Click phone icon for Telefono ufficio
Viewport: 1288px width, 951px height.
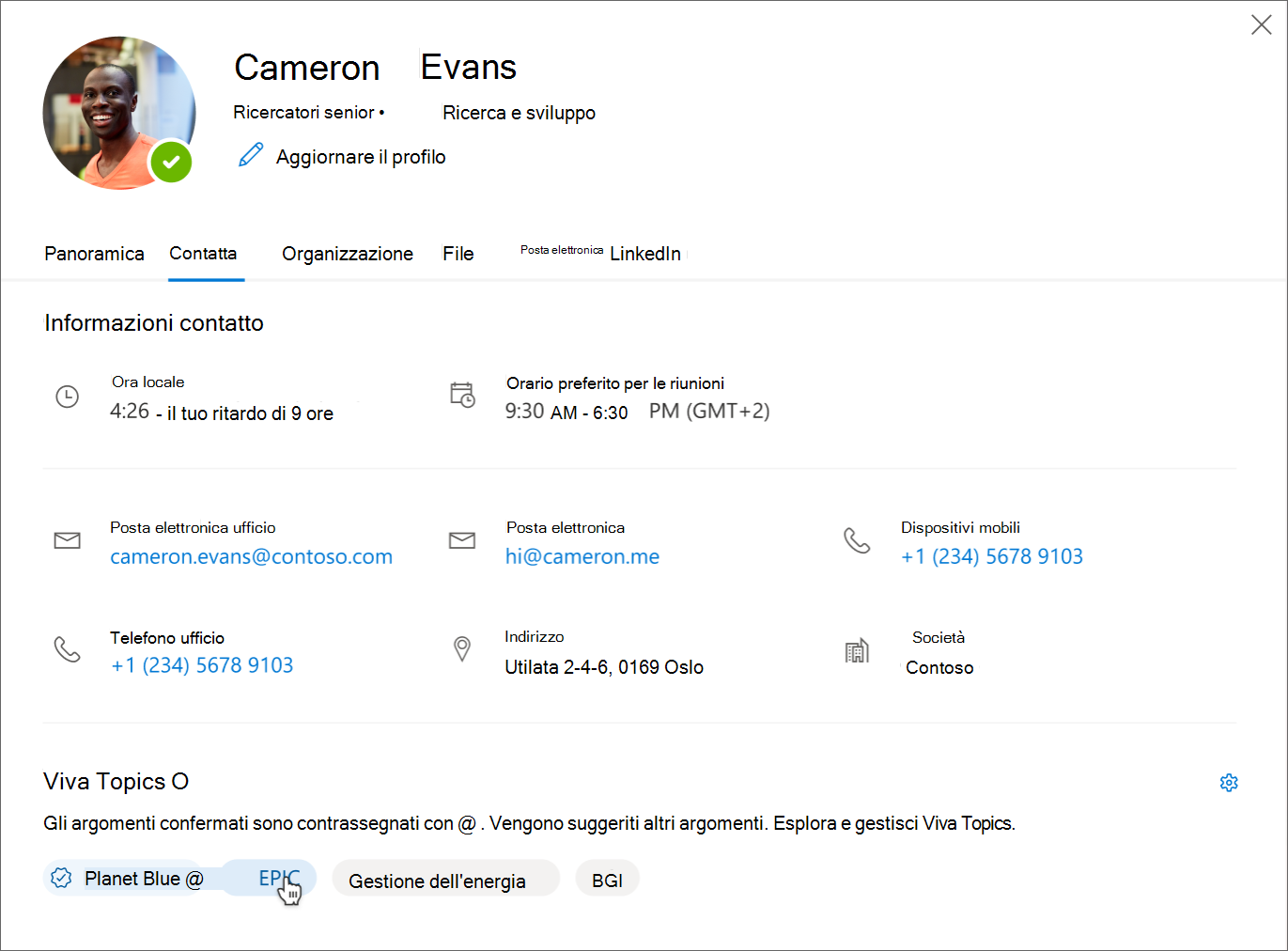tap(68, 649)
